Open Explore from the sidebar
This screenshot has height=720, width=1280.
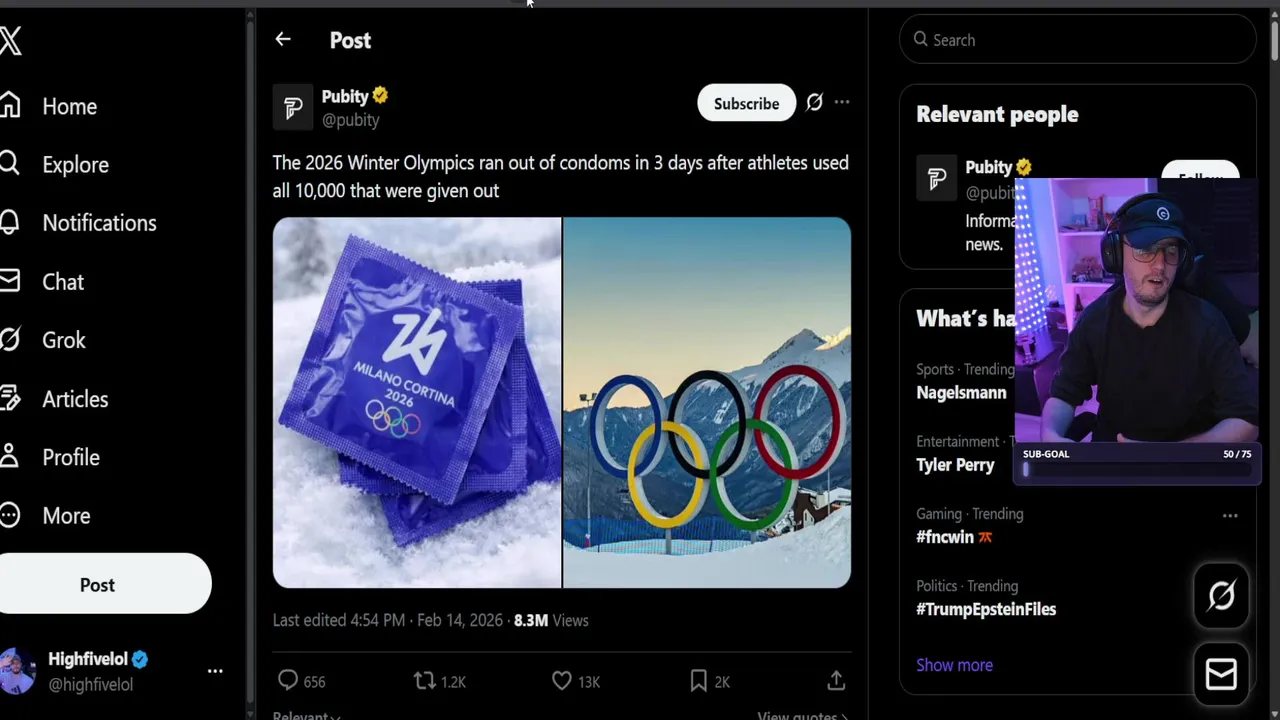coord(75,165)
